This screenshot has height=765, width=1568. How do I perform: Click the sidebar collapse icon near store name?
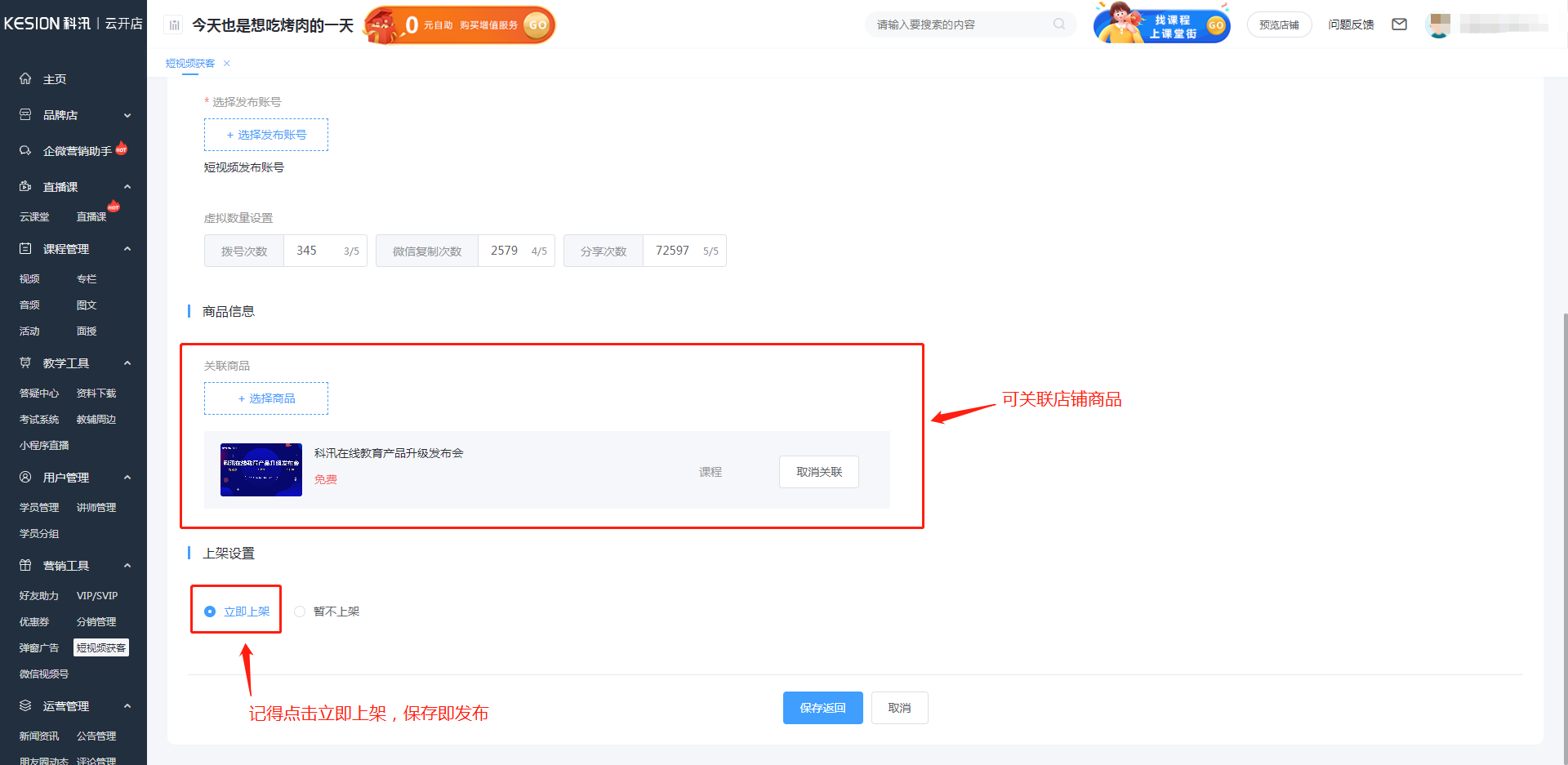tap(174, 25)
